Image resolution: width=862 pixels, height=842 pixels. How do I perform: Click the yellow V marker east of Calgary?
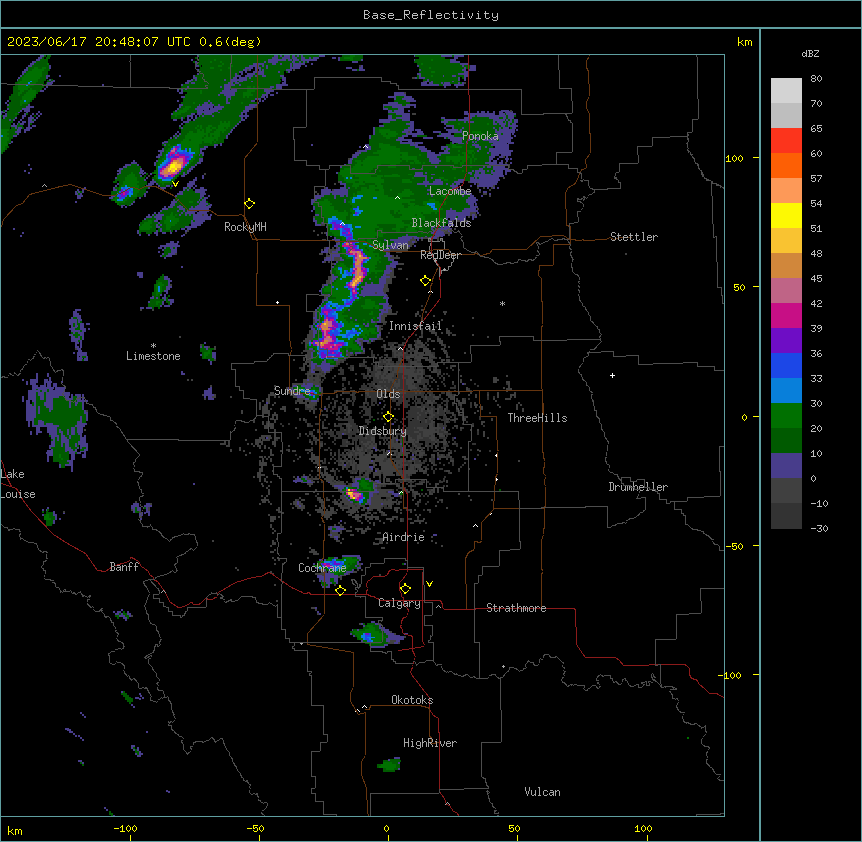[x=429, y=584]
